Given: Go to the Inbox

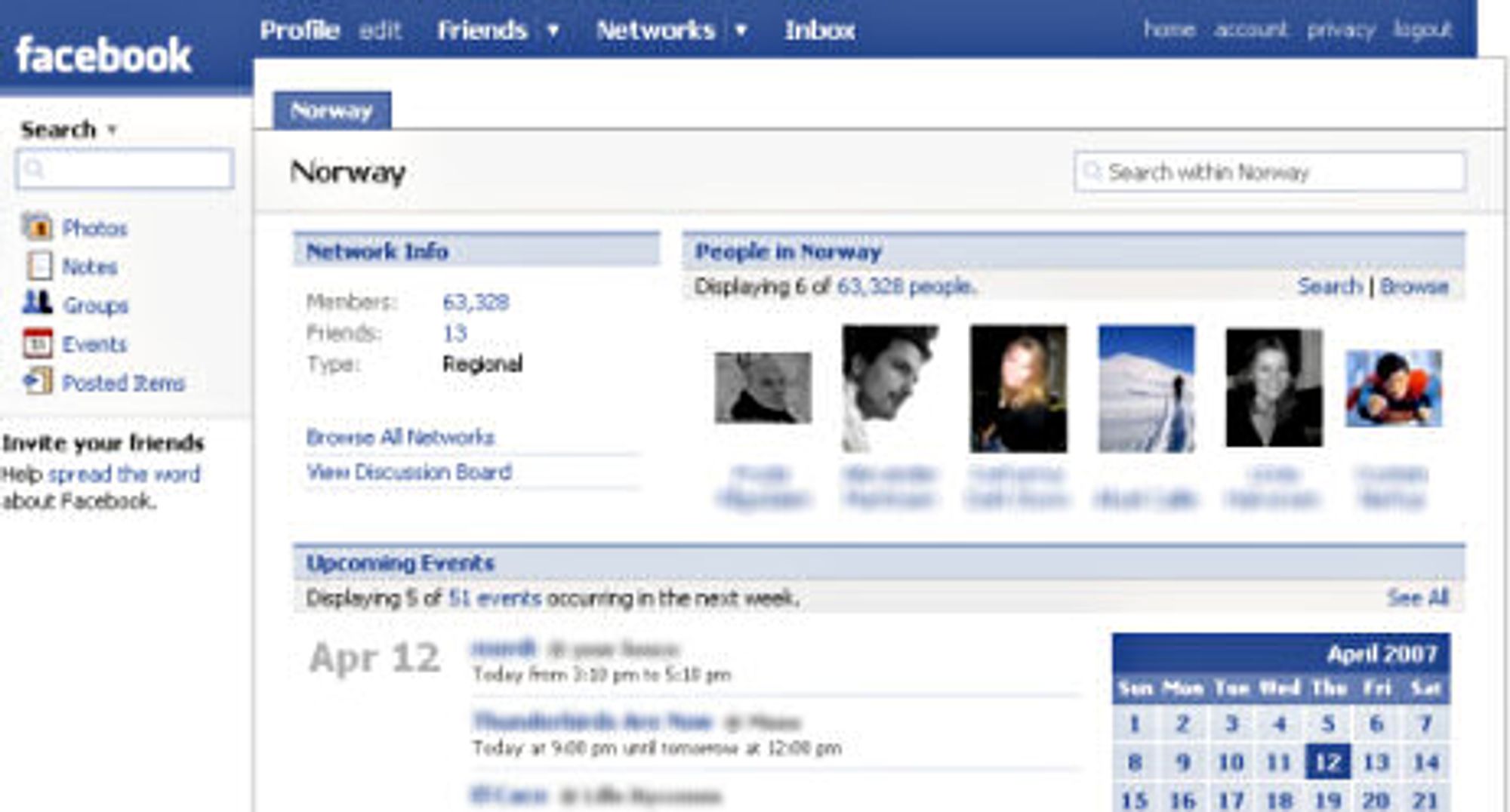Looking at the screenshot, I should click(x=819, y=30).
